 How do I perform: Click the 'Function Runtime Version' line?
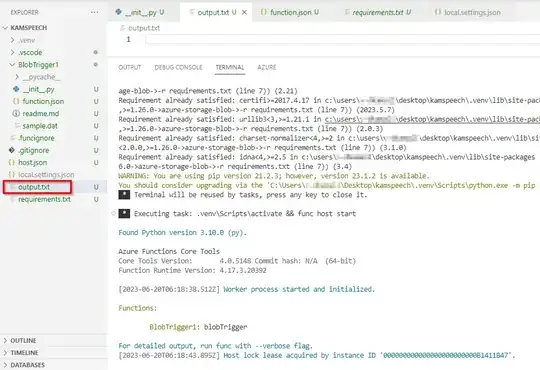(x=192, y=270)
